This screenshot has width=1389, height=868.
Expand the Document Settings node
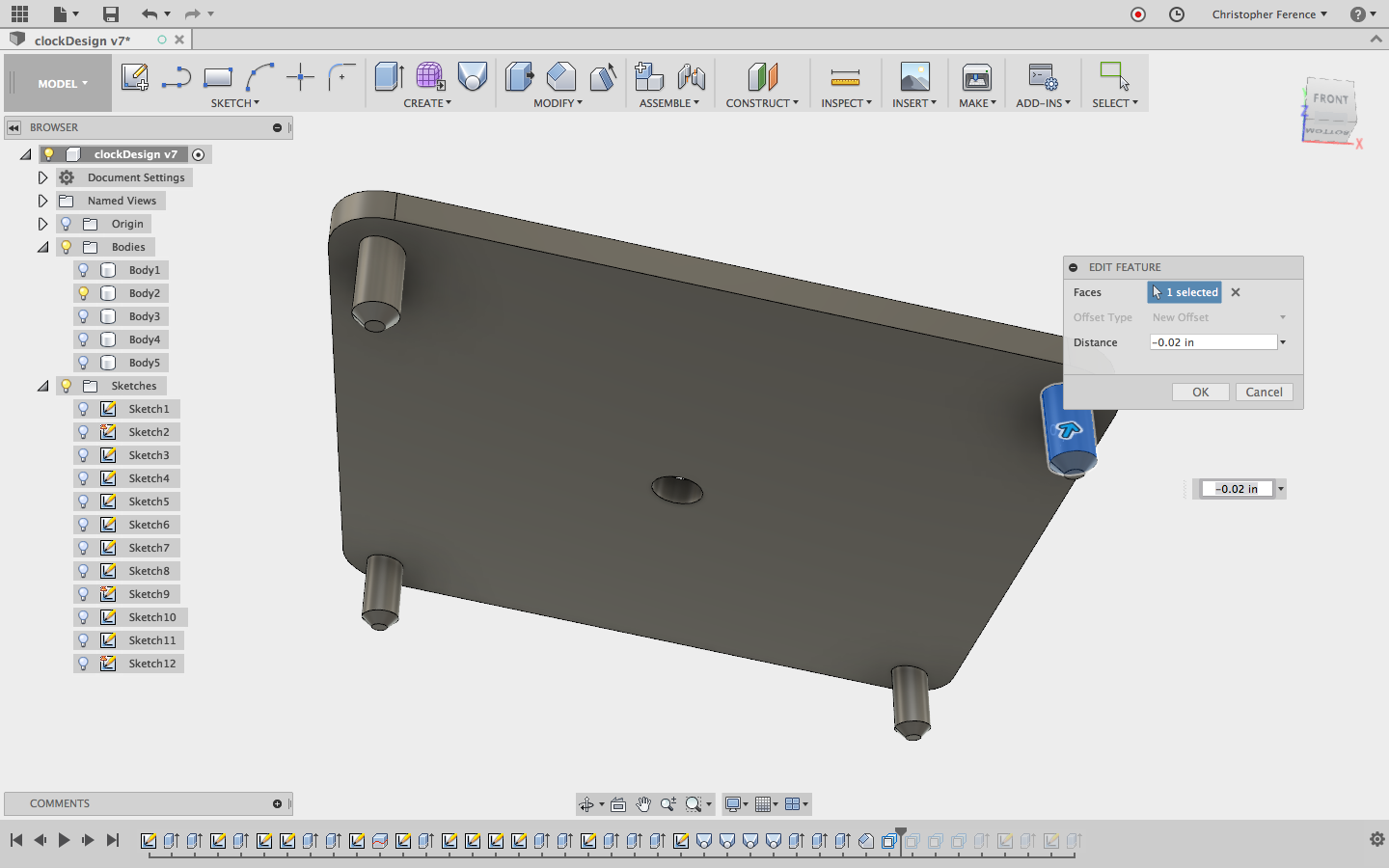pyautogui.click(x=42, y=177)
